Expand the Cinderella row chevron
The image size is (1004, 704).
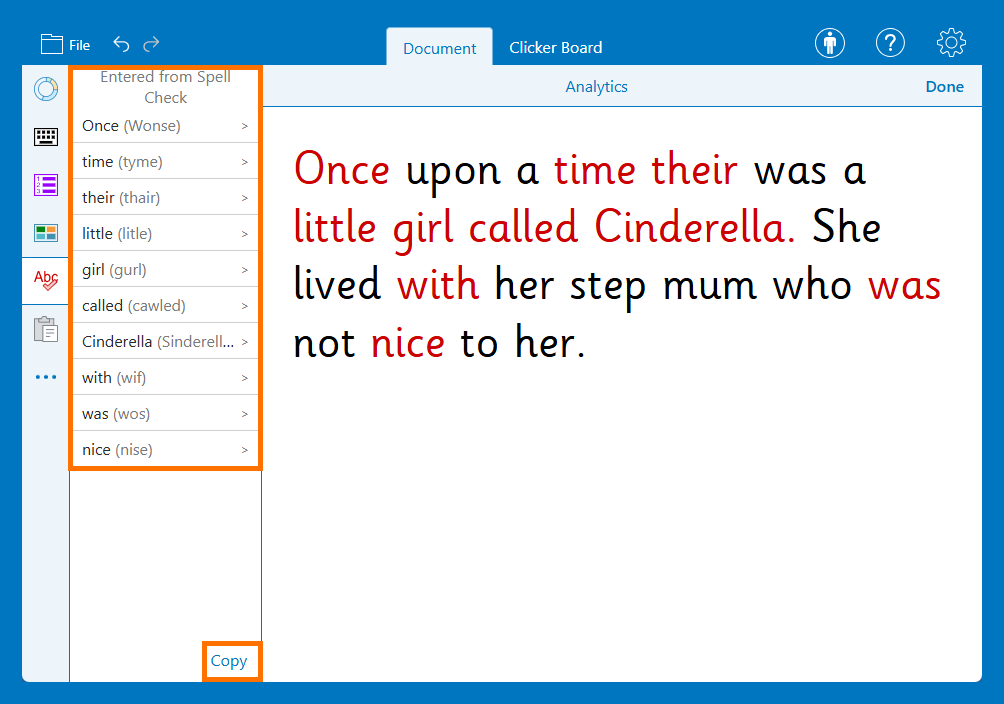point(245,342)
